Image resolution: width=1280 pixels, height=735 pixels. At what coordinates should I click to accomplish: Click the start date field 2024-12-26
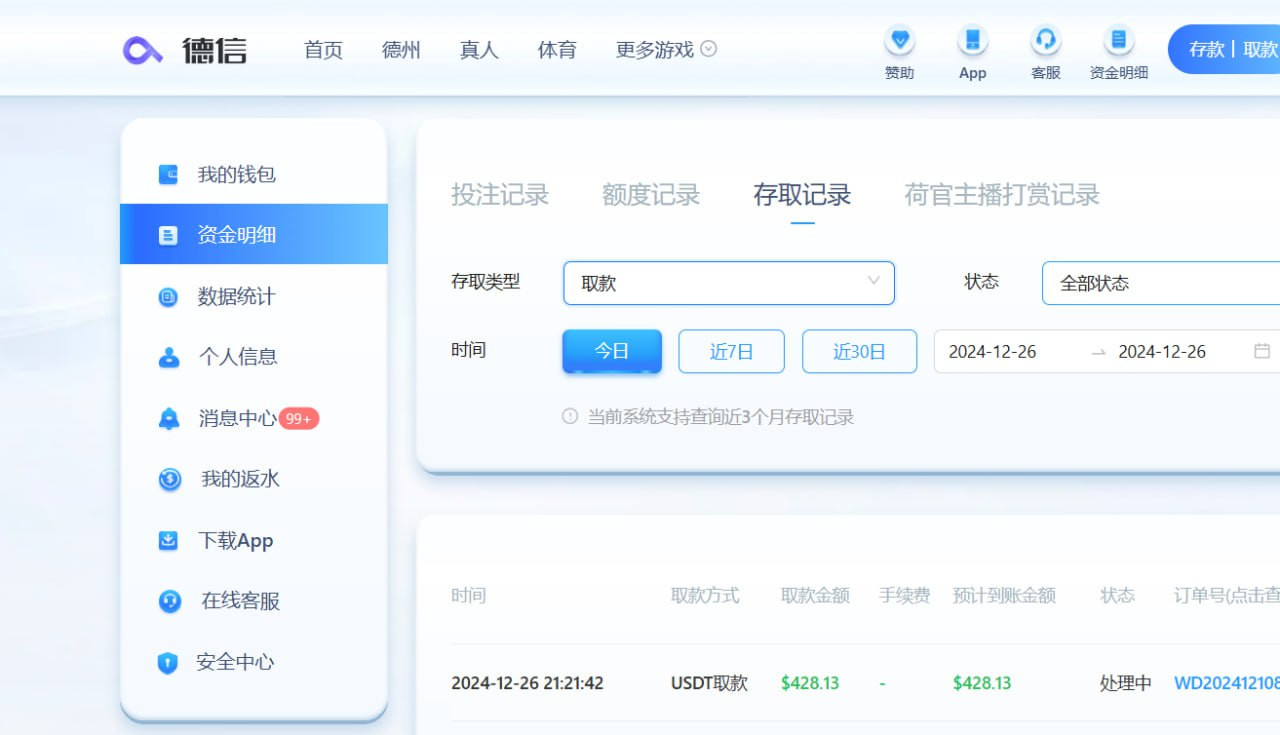point(992,351)
